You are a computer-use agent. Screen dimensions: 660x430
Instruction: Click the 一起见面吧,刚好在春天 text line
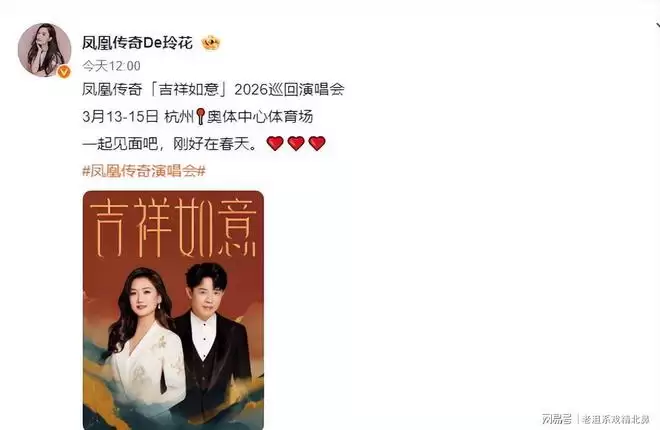tap(169, 144)
